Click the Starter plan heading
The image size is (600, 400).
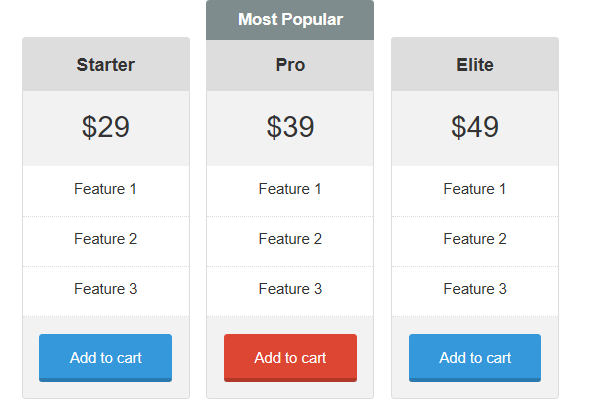tap(105, 65)
